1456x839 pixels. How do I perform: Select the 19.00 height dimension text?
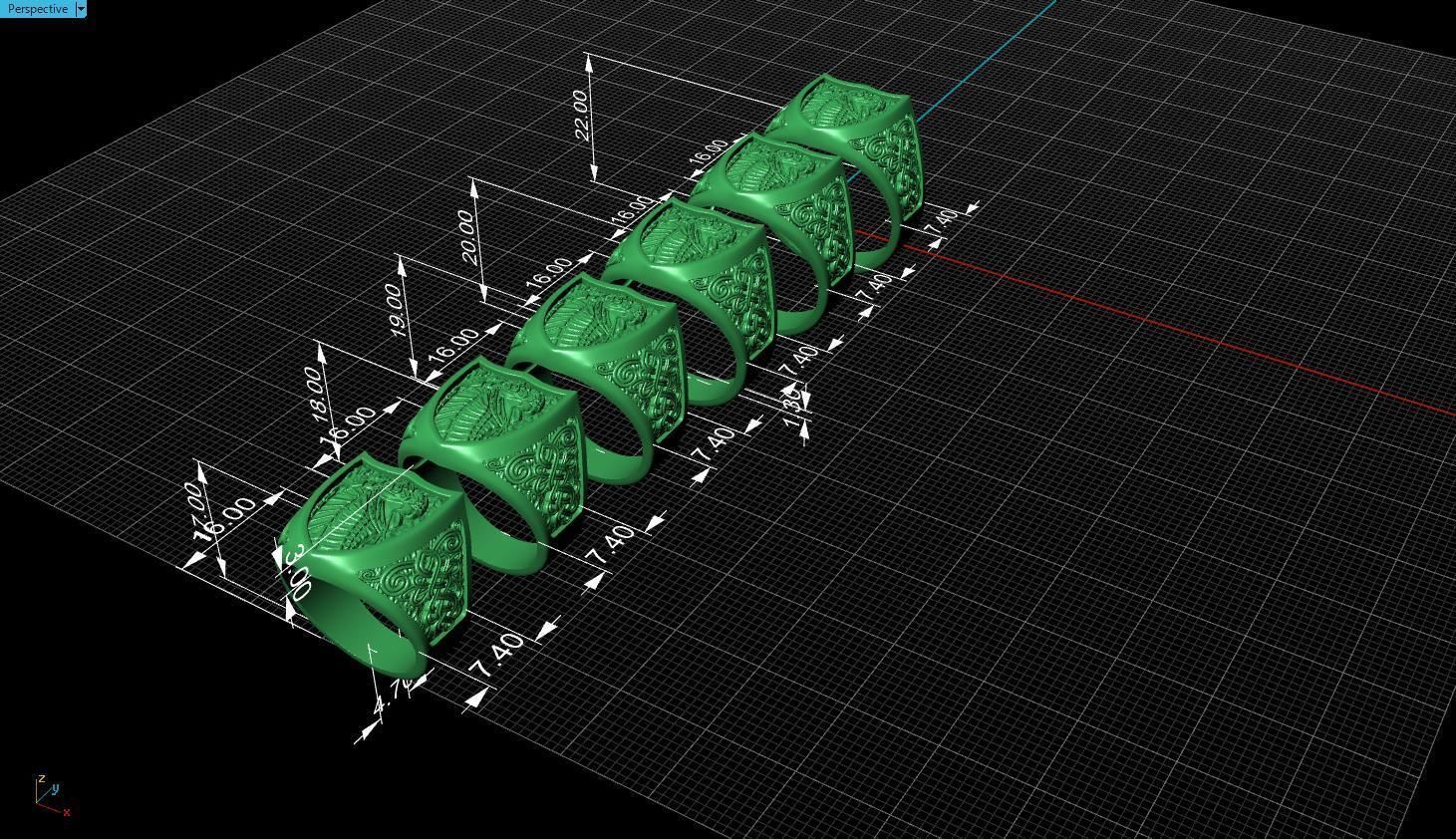pyautogui.click(x=394, y=309)
